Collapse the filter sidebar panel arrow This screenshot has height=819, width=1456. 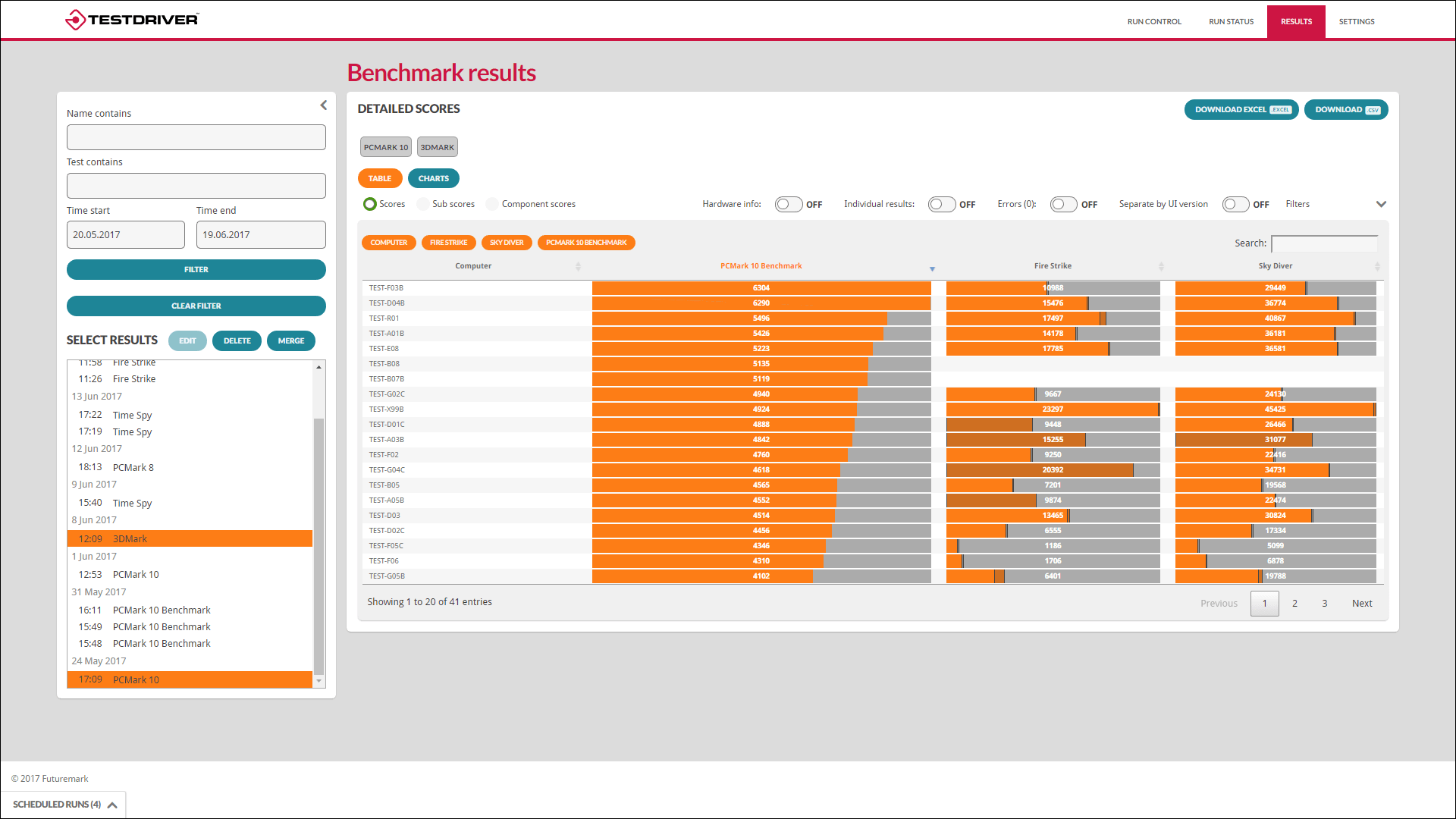pos(324,105)
